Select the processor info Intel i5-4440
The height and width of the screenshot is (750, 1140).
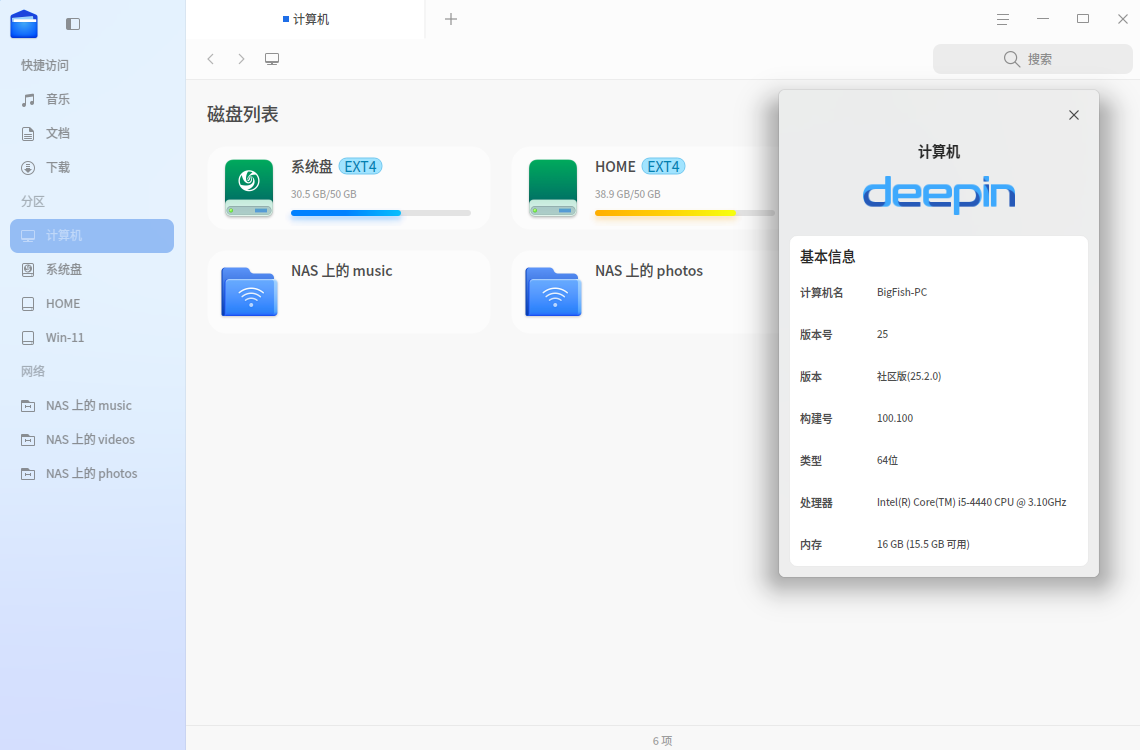pyautogui.click(x=971, y=502)
